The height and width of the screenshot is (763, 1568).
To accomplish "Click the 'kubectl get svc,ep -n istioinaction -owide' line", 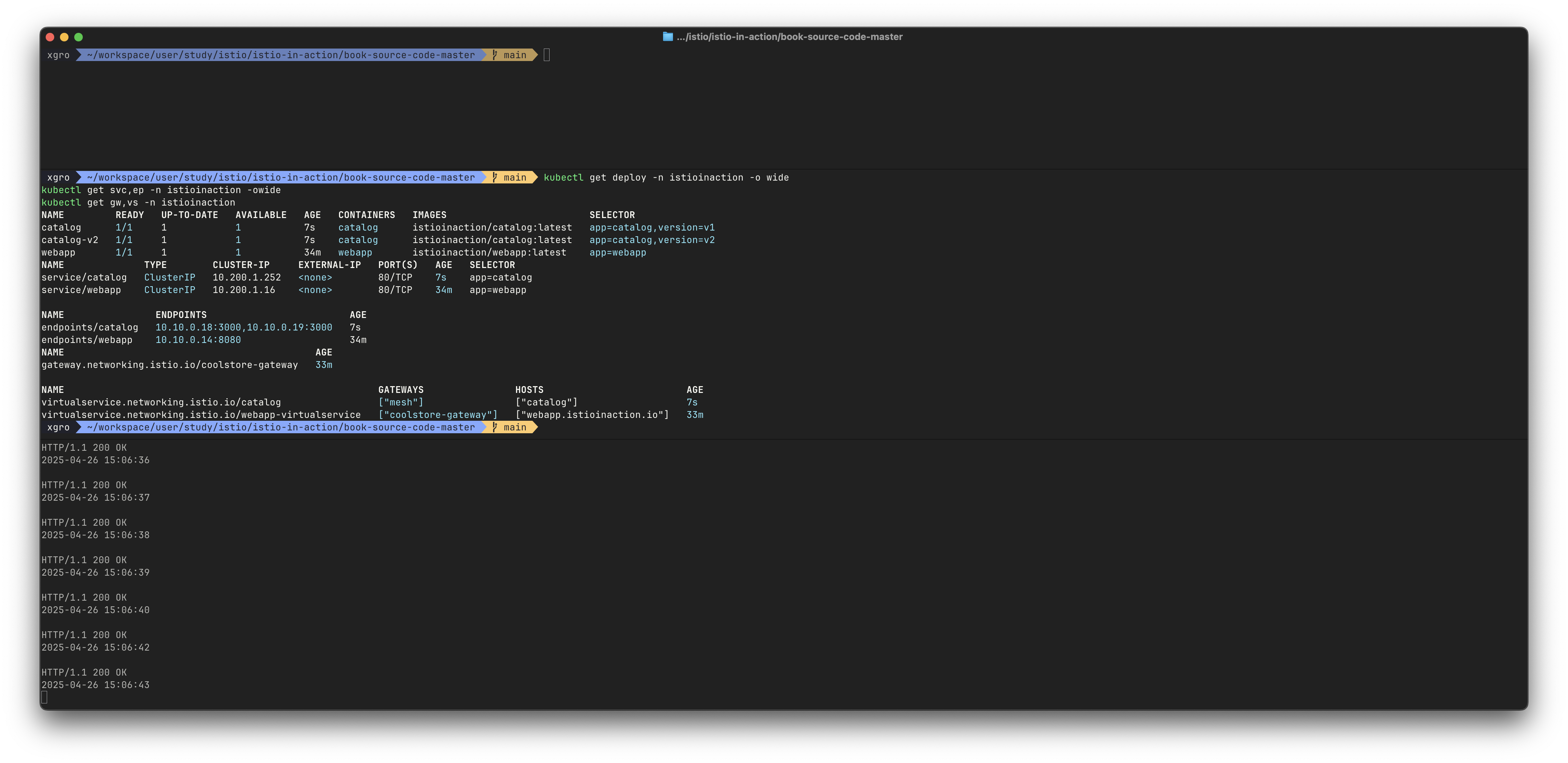I will click(161, 190).
